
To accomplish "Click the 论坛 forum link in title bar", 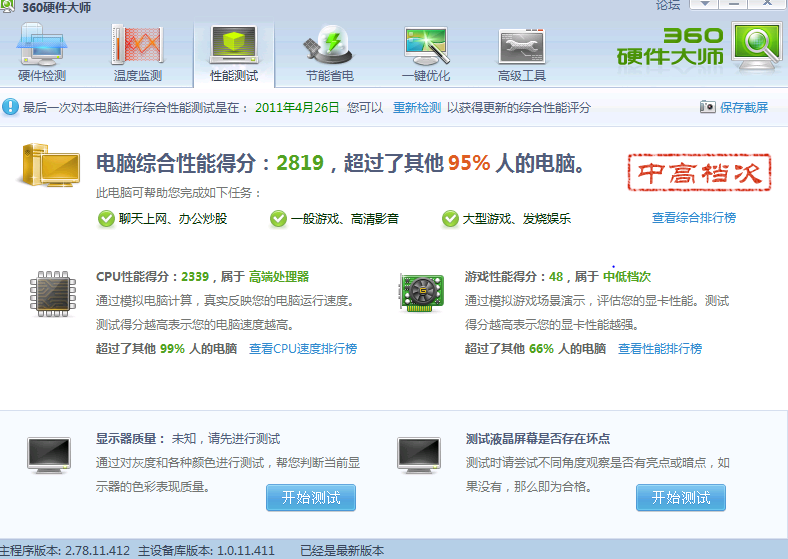I will tap(667, 5).
